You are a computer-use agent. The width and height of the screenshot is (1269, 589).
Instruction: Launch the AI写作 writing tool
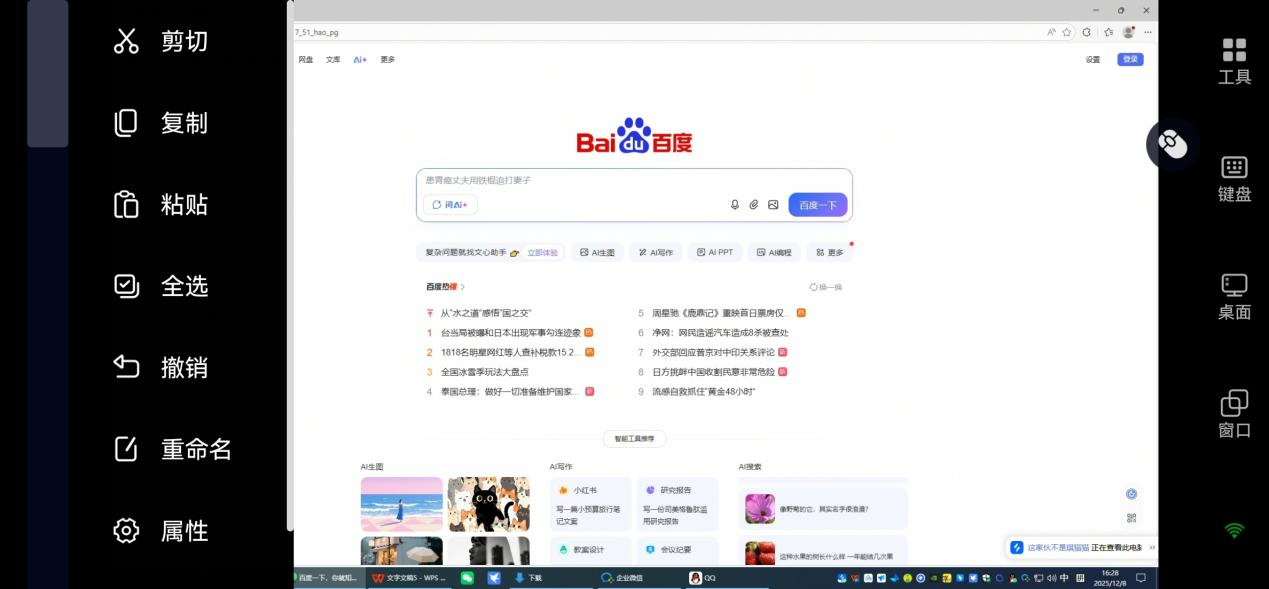coord(655,252)
